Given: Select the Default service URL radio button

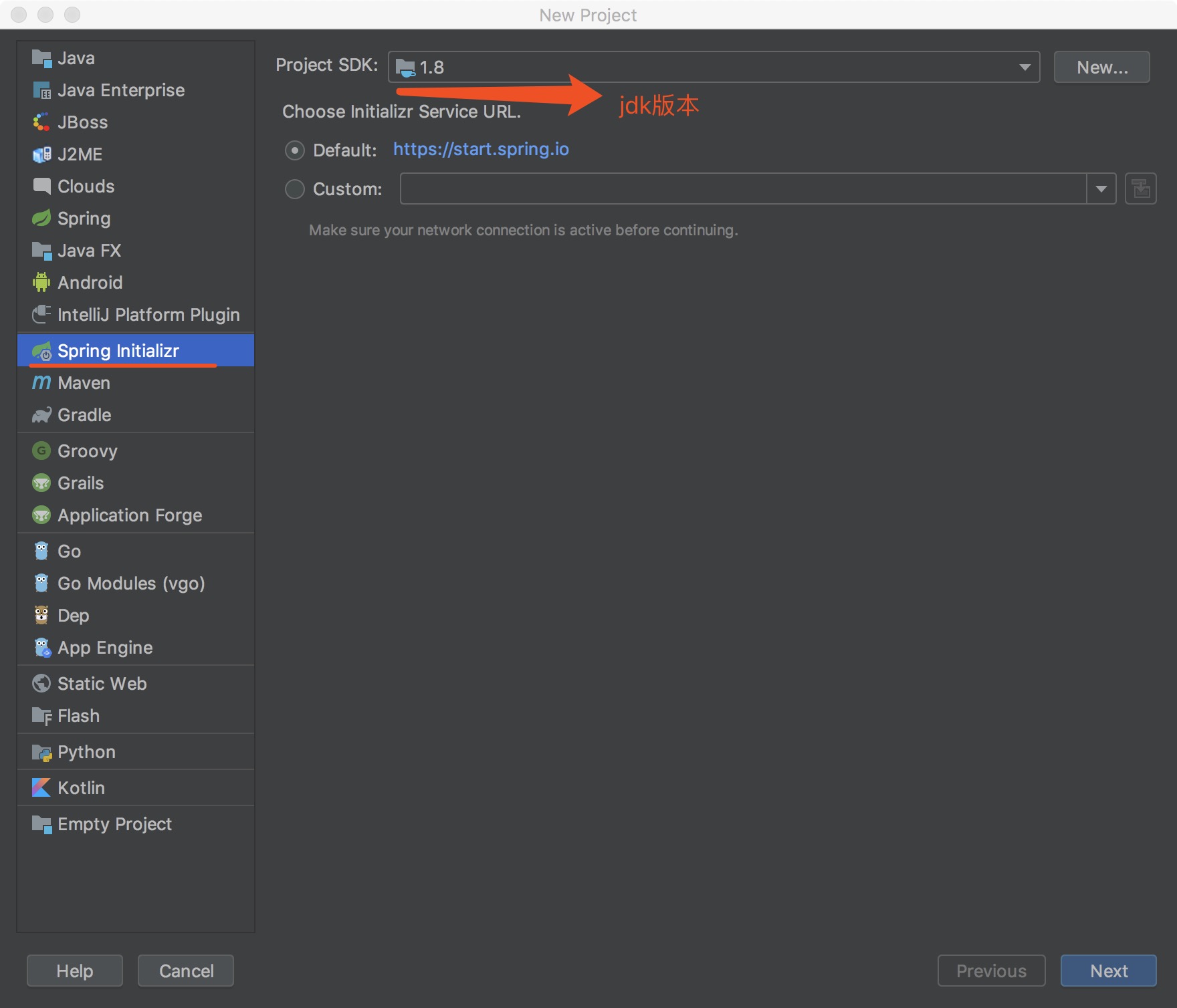Looking at the screenshot, I should (x=295, y=150).
